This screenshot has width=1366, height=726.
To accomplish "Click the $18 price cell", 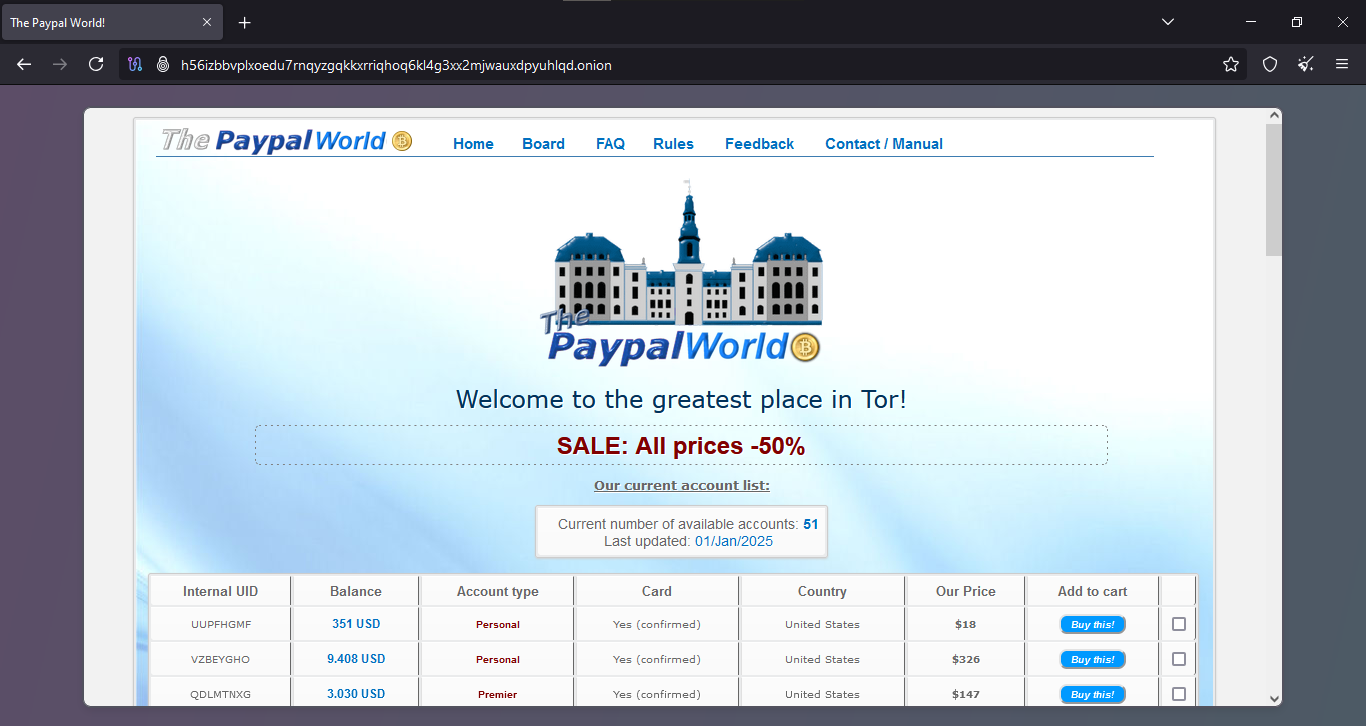I will point(966,624).
